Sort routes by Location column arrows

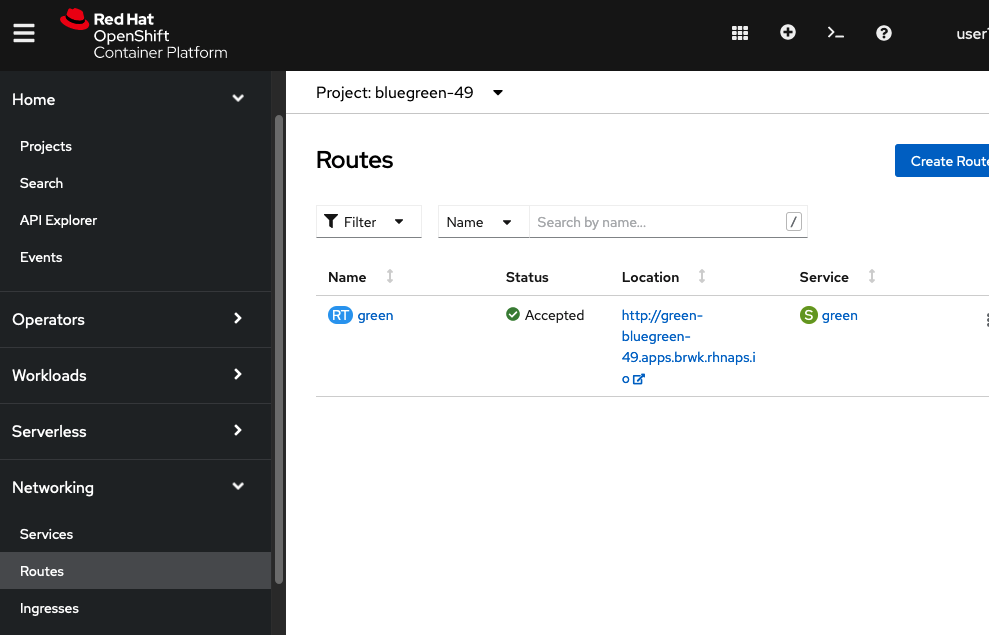pyautogui.click(x=702, y=277)
